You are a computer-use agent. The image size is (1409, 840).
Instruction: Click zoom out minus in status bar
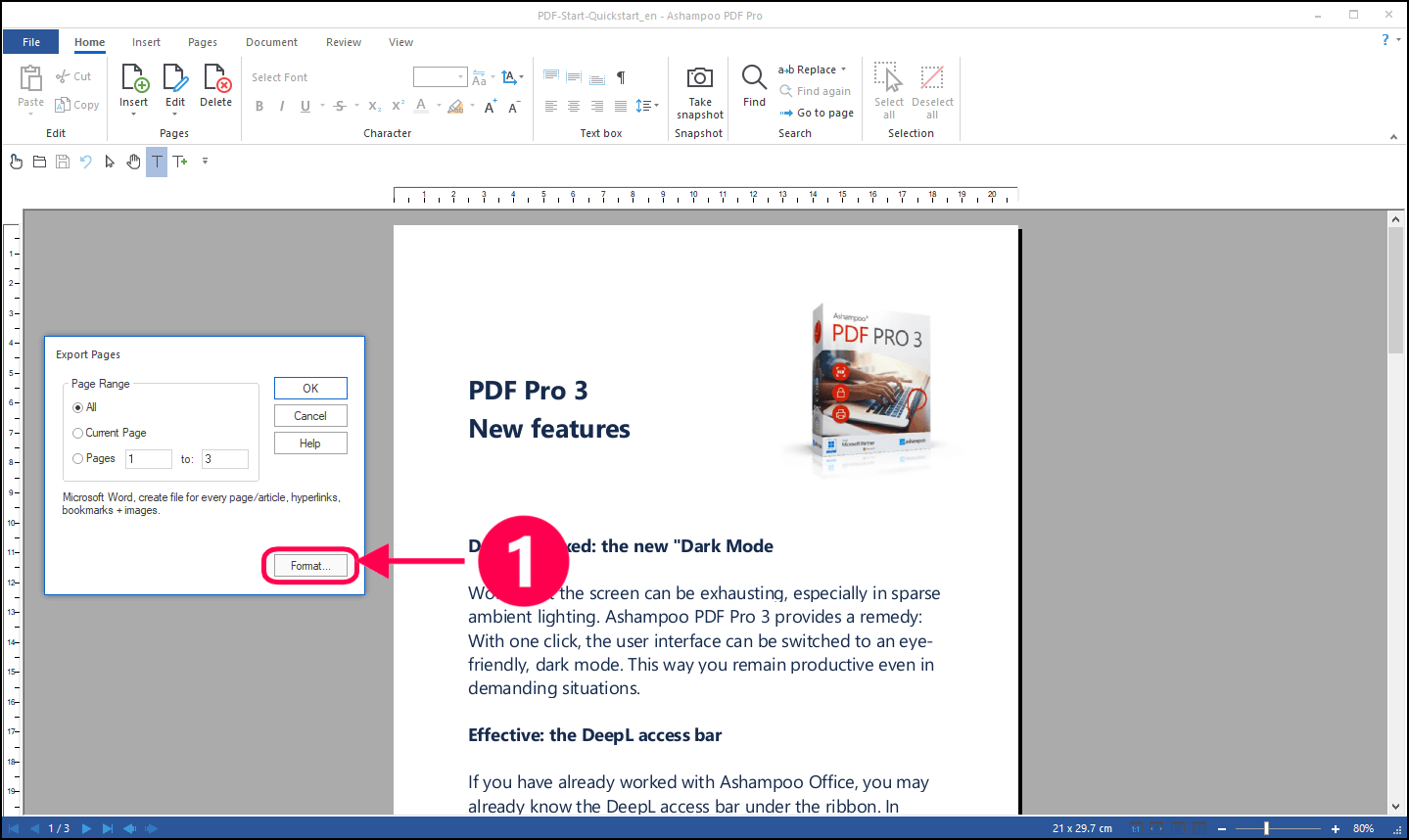click(x=1222, y=828)
